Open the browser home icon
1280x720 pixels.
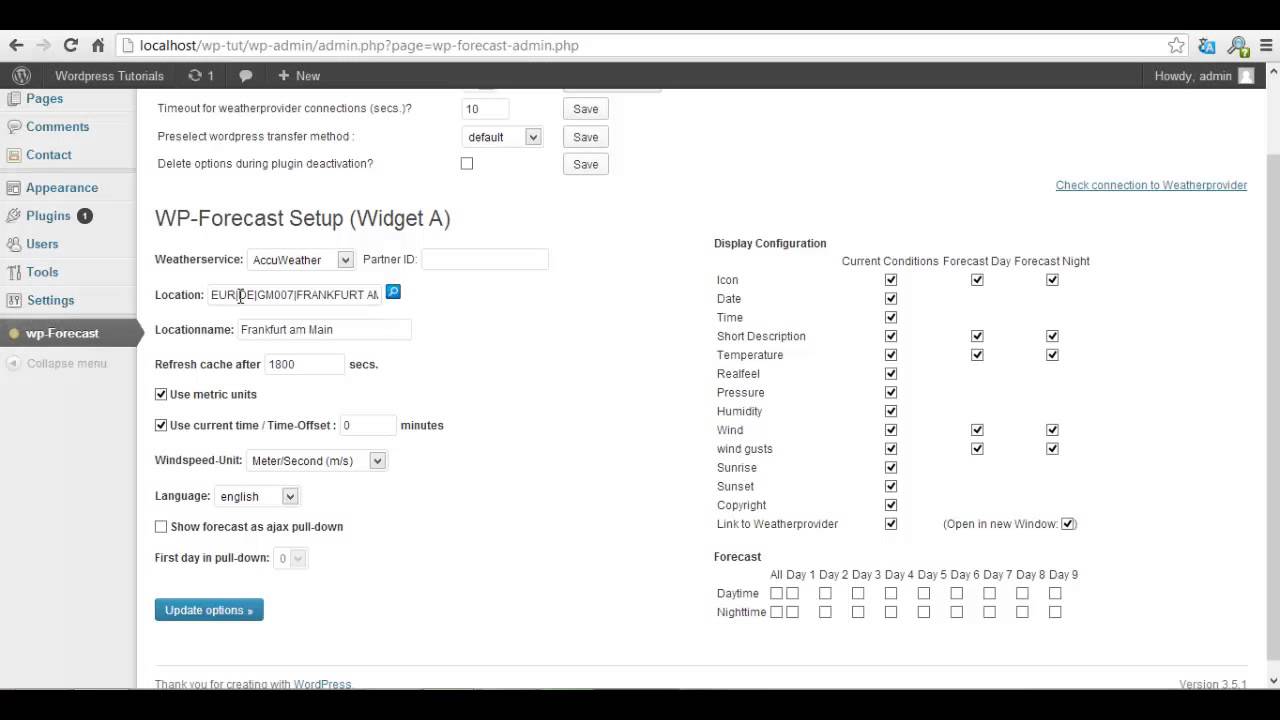click(x=98, y=45)
